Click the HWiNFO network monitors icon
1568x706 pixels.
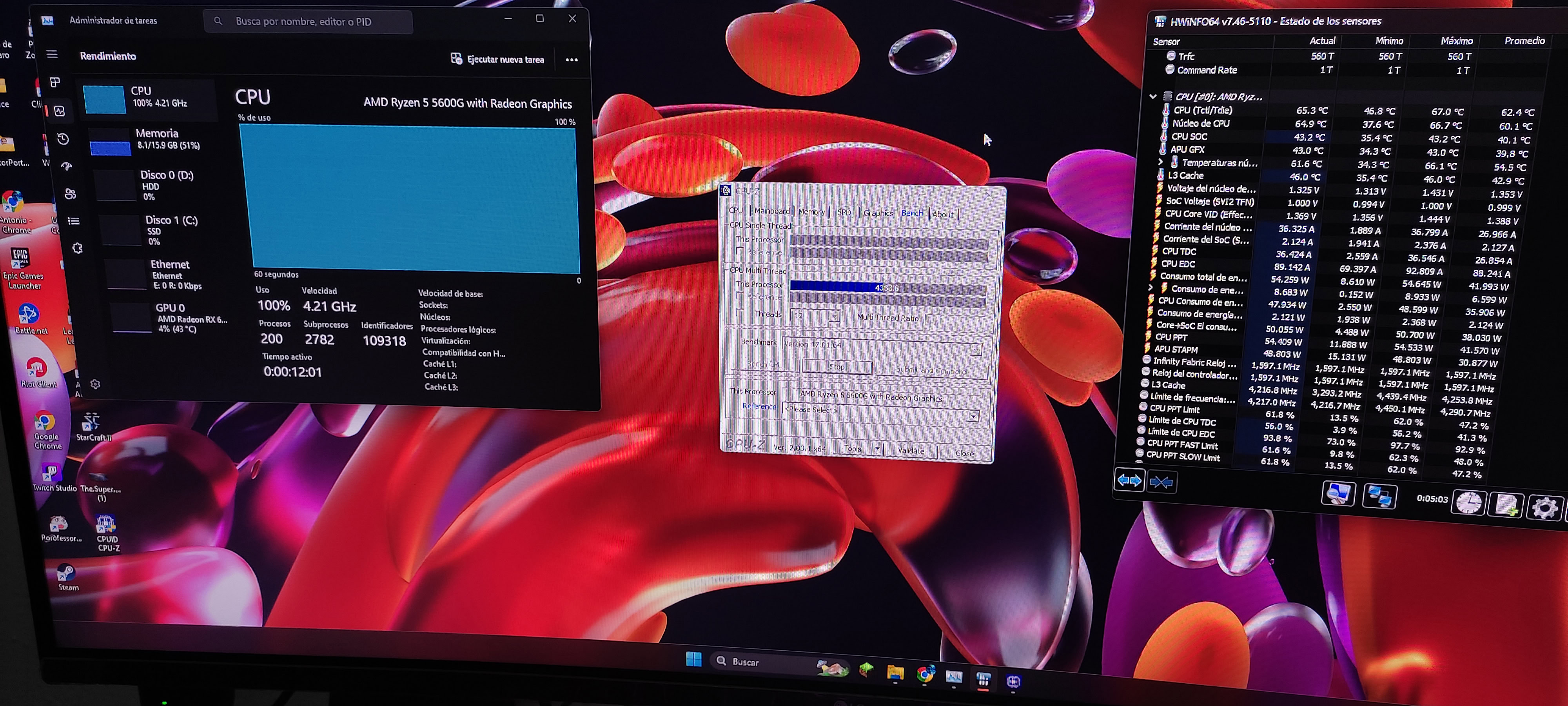(x=1379, y=496)
